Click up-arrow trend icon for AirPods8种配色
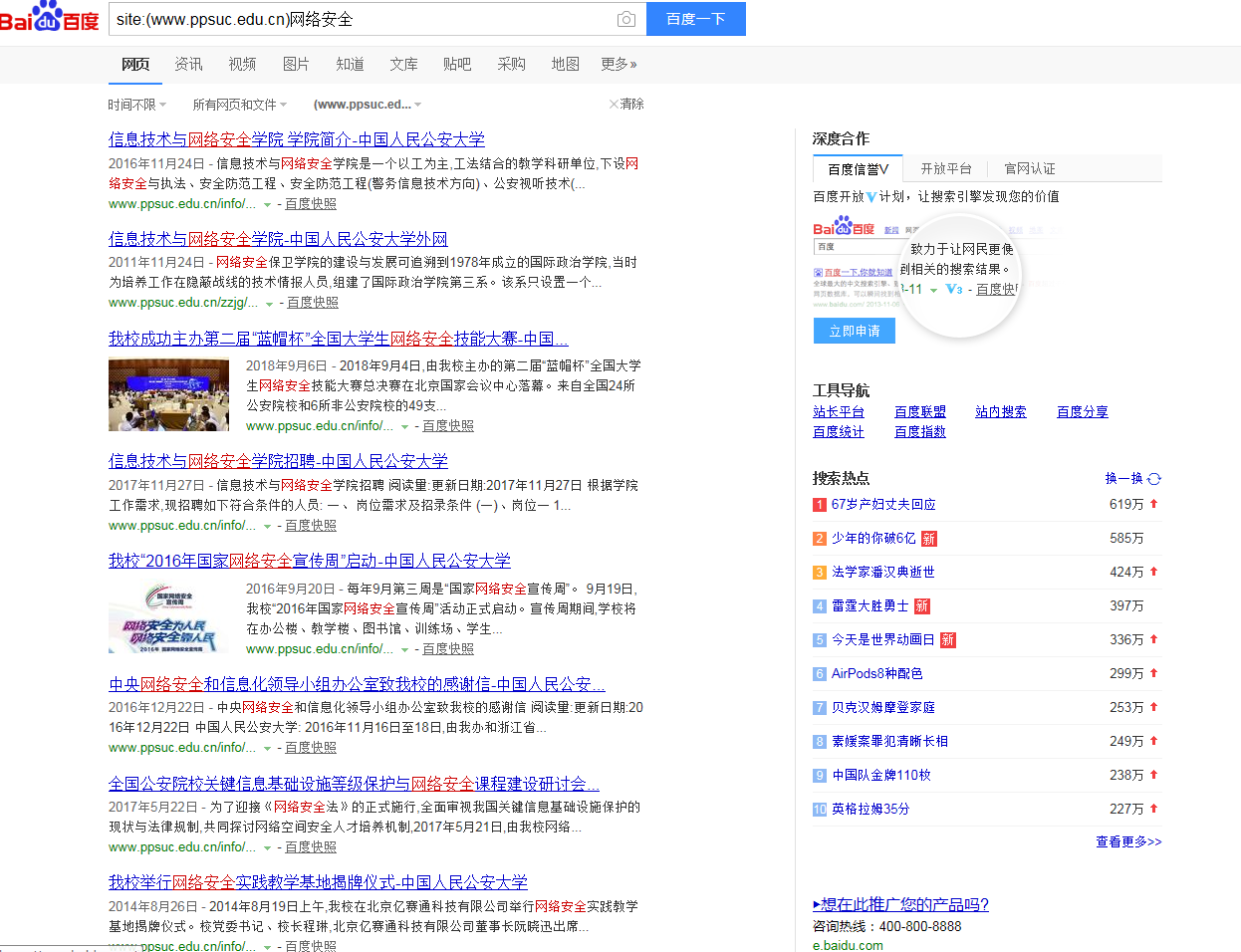The image size is (1241, 952). tap(1154, 673)
